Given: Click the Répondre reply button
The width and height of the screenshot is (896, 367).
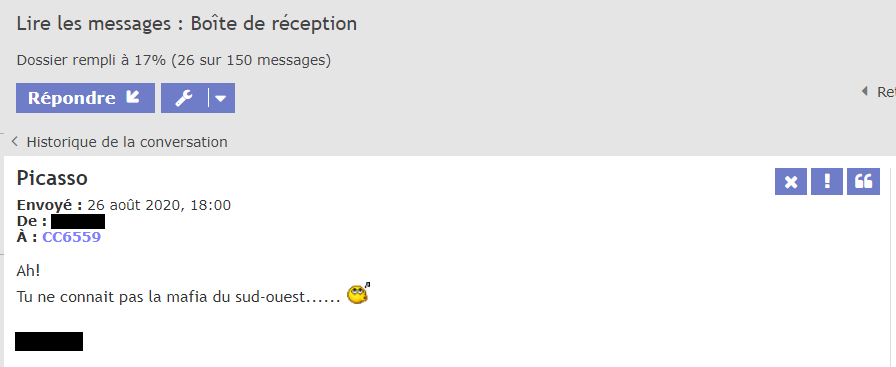Looking at the screenshot, I should coord(85,98).
